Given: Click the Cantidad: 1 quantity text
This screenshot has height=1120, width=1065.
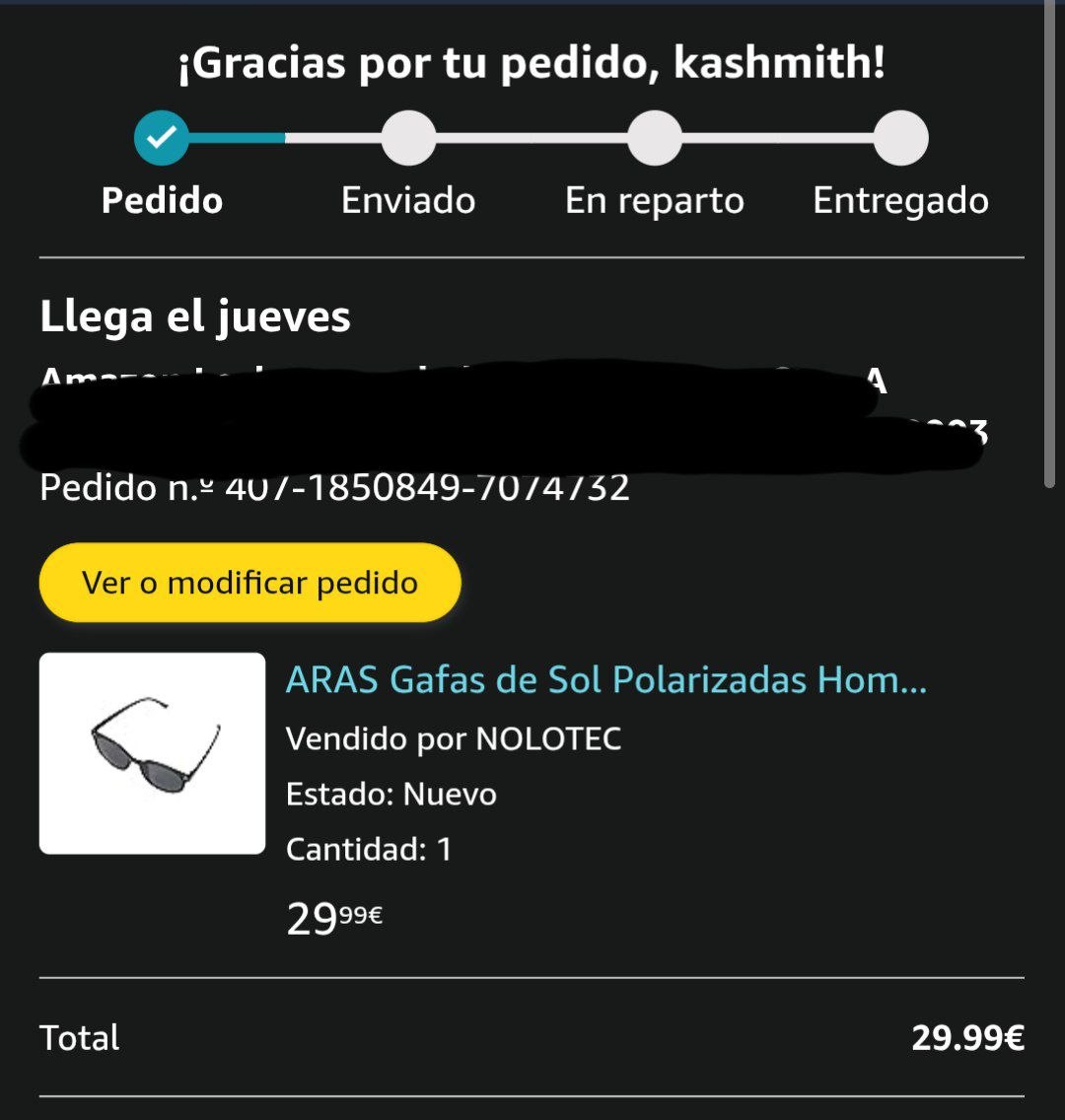Looking at the screenshot, I should pyautogui.click(x=369, y=849).
